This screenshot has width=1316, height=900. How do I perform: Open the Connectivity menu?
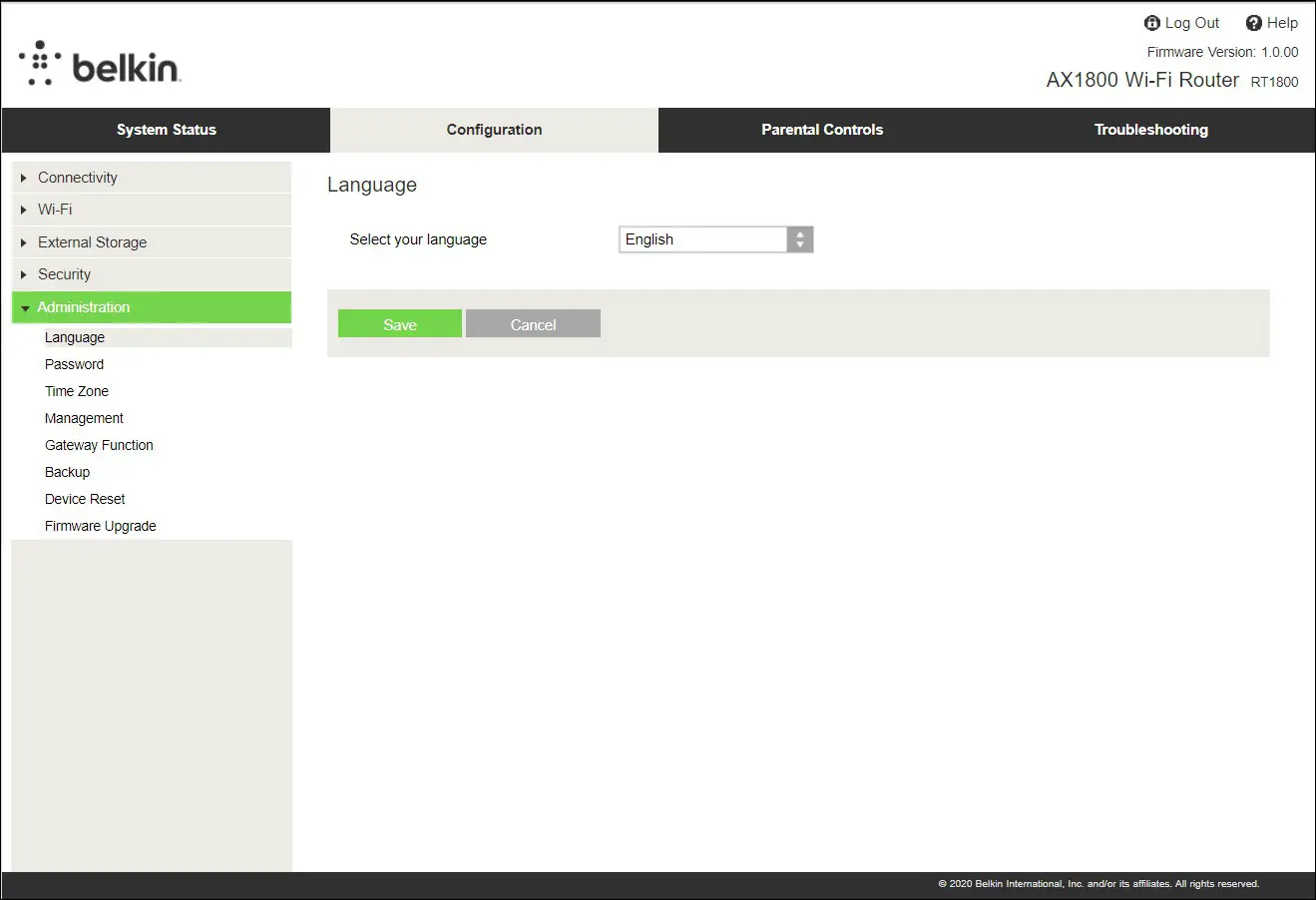152,178
